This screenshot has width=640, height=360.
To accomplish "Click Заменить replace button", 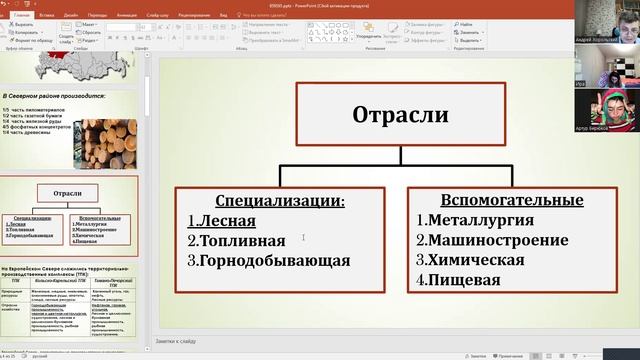I will tap(469, 32).
